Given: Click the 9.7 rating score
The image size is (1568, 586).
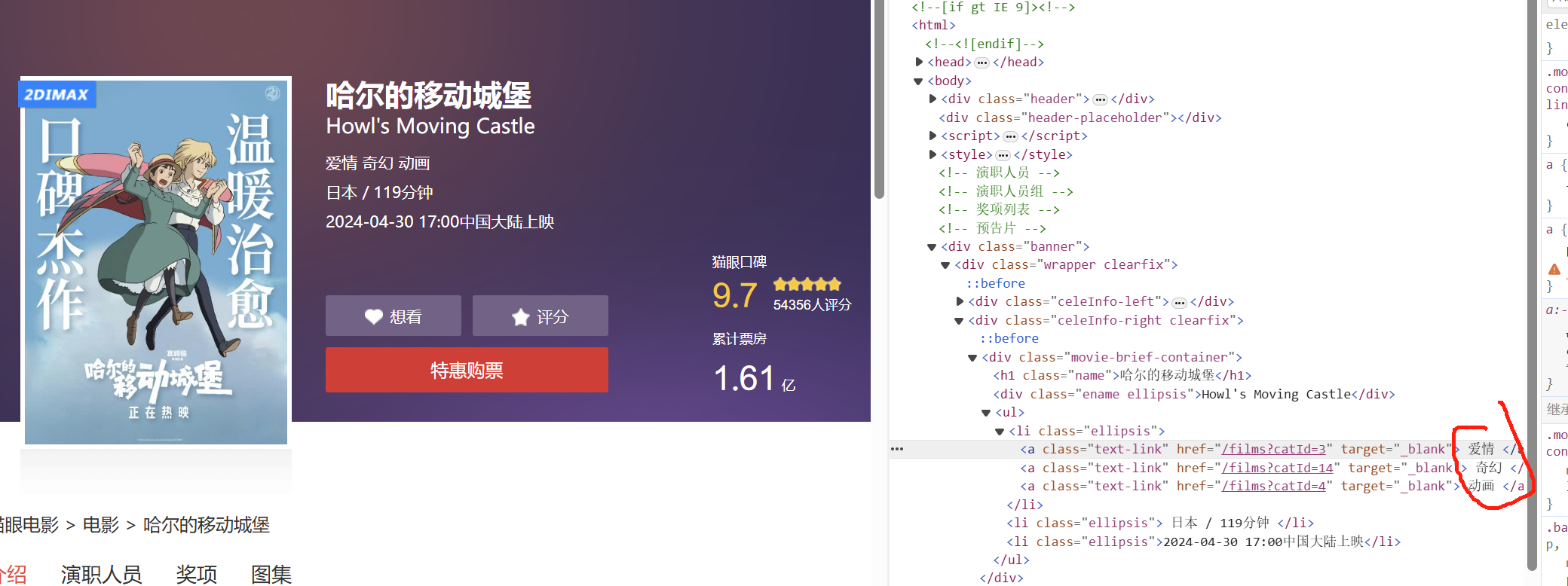Looking at the screenshot, I should (734, 295).
